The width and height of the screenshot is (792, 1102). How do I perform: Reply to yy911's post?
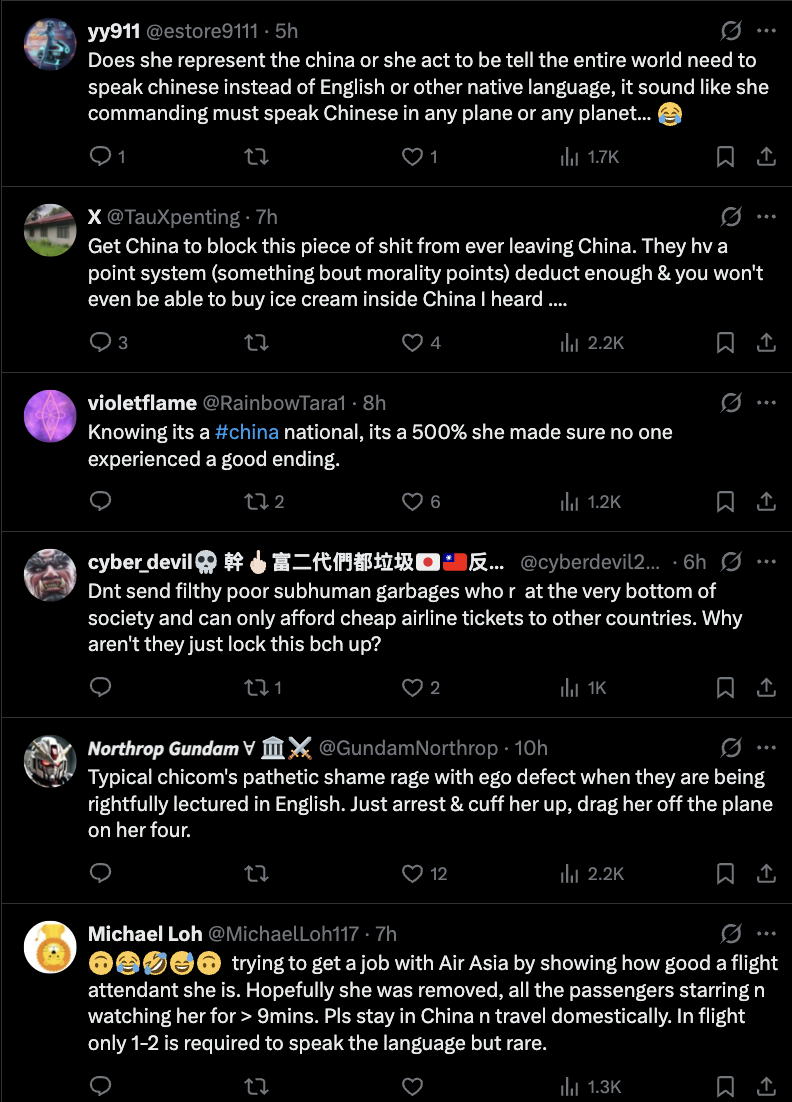click(x=100, y=156)
